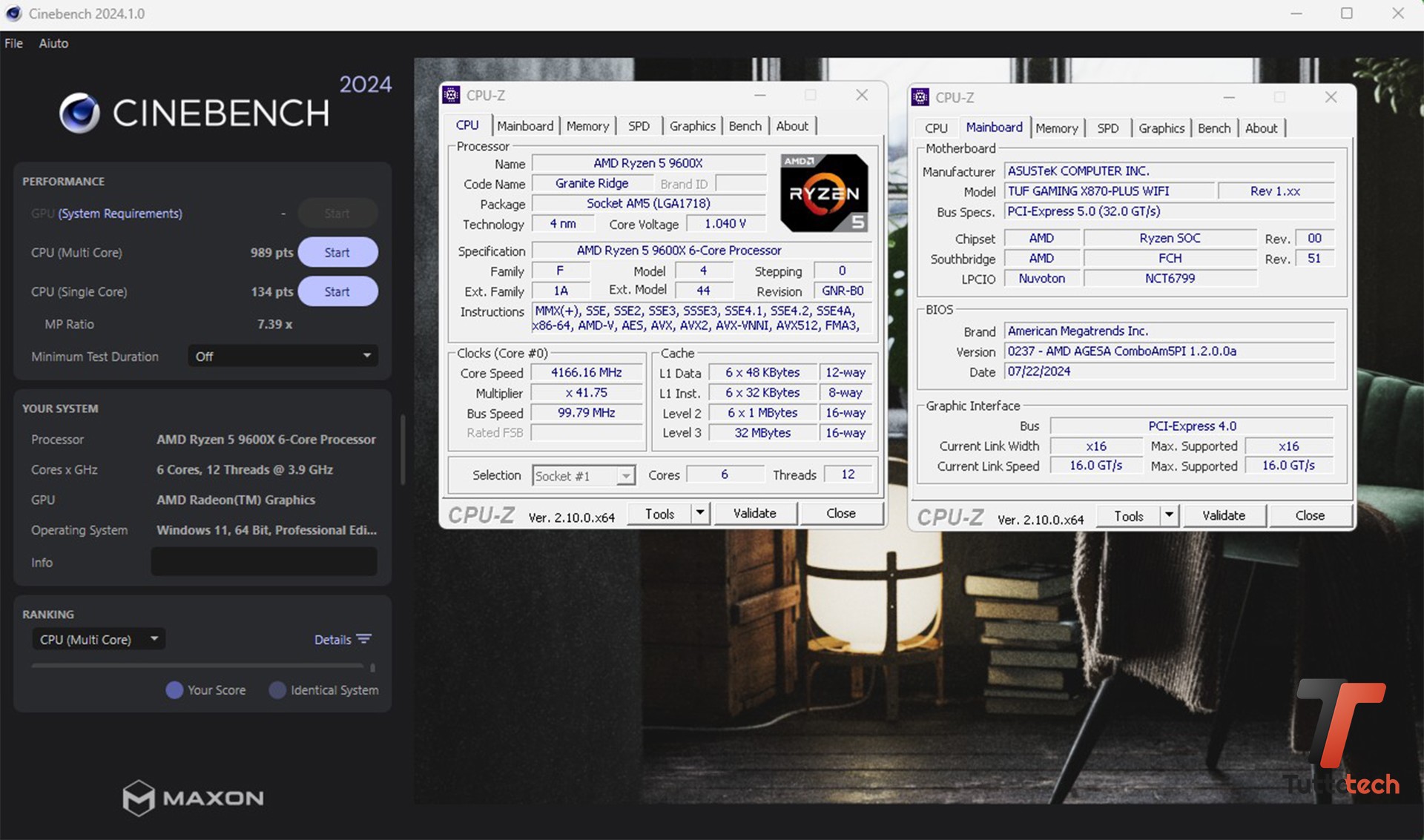
Task: Click the Validate button in left CPU-Z
Action: [755, 514]
